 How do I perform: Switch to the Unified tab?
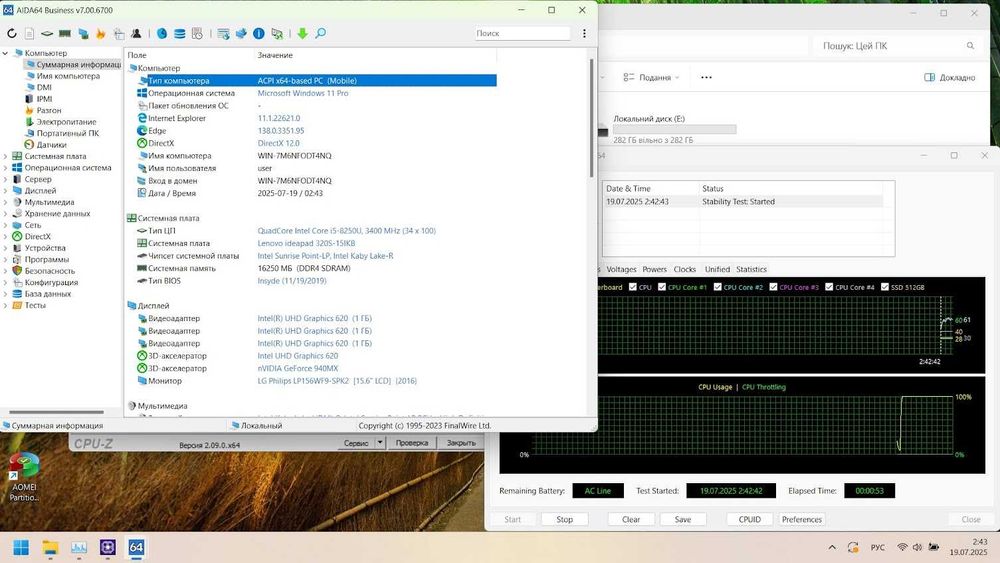[717, 269]
